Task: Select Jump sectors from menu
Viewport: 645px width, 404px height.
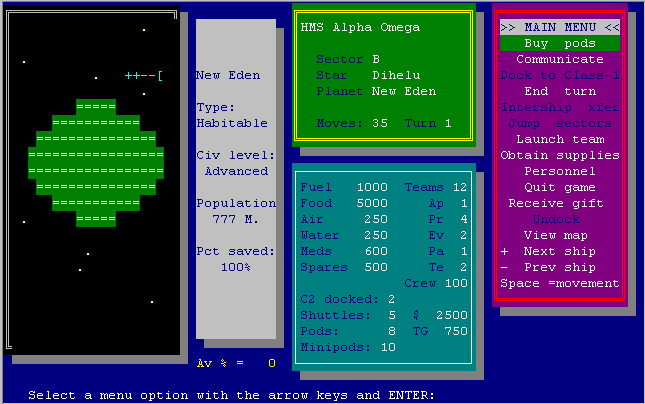Action: [560, 124]
